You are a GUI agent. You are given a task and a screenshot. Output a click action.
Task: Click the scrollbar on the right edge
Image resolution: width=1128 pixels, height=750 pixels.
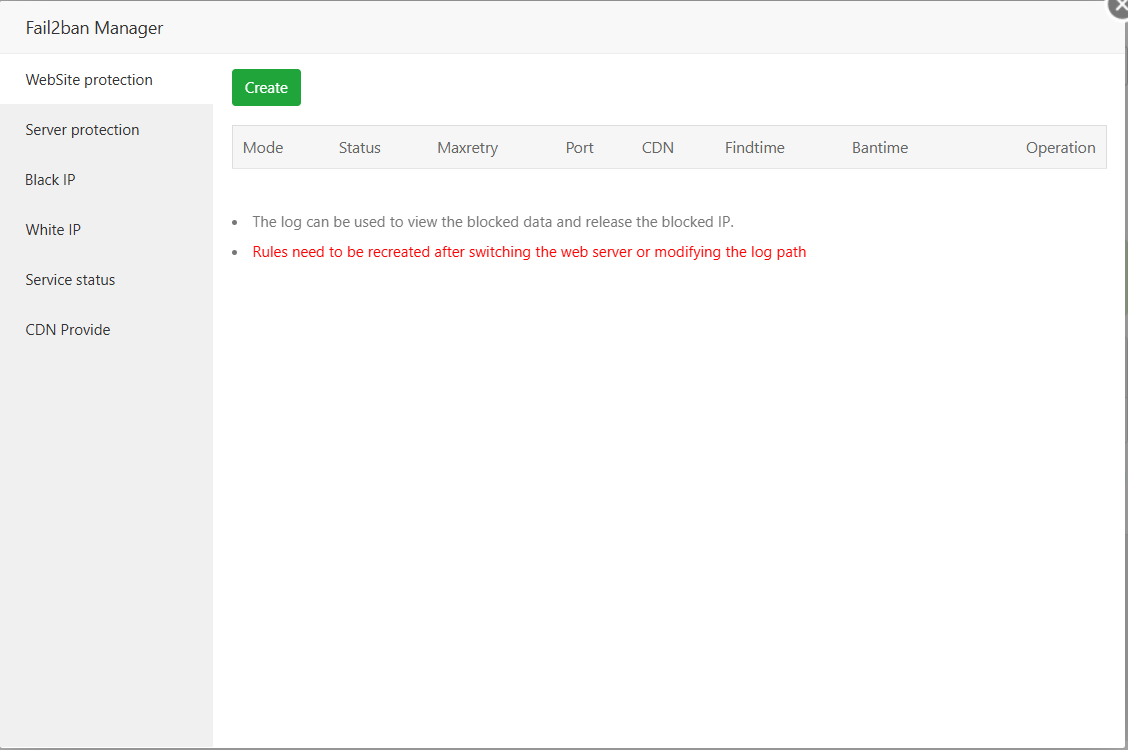point(1123,375)
